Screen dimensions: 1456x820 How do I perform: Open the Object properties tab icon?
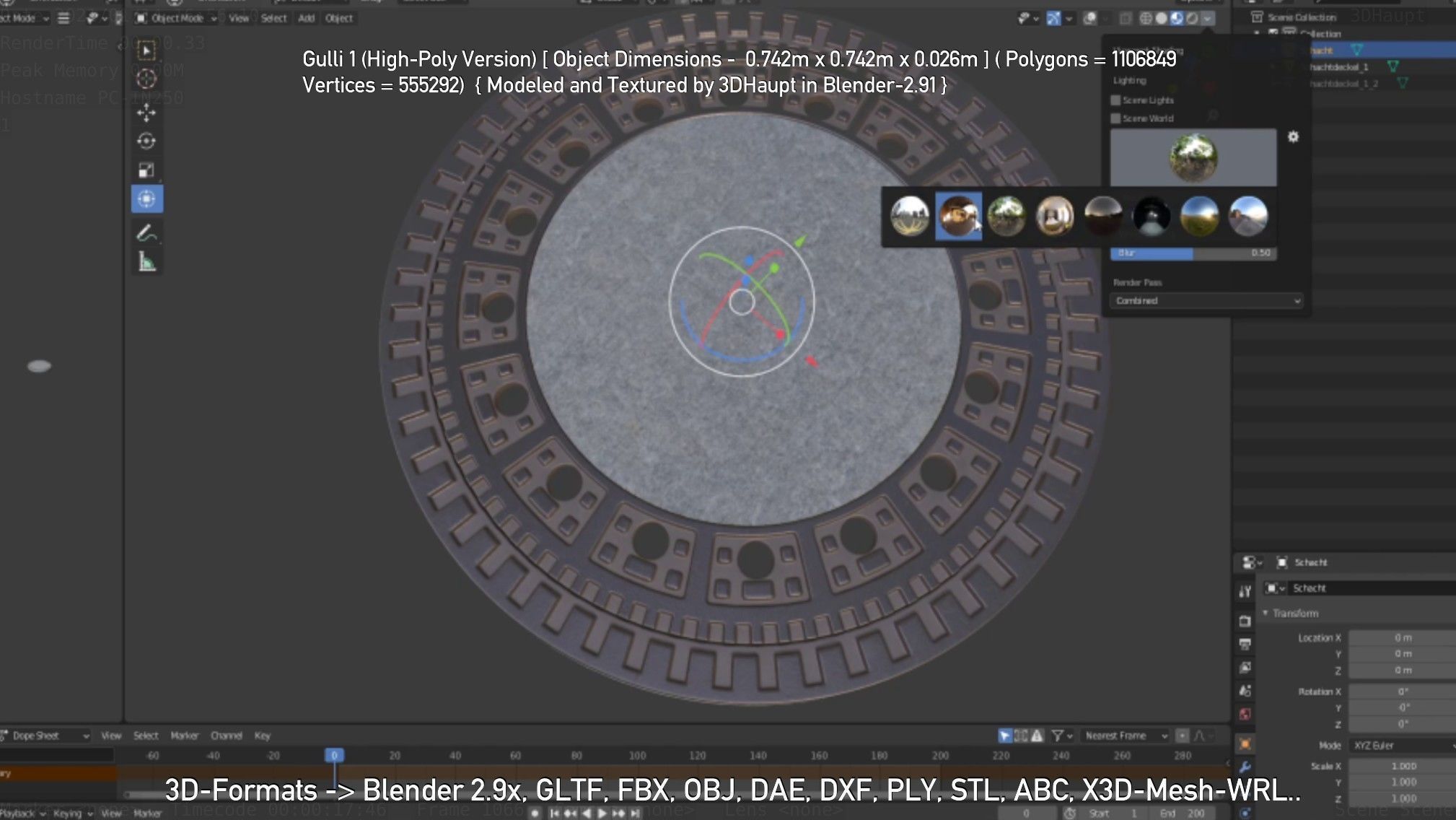pos(1245,743)
